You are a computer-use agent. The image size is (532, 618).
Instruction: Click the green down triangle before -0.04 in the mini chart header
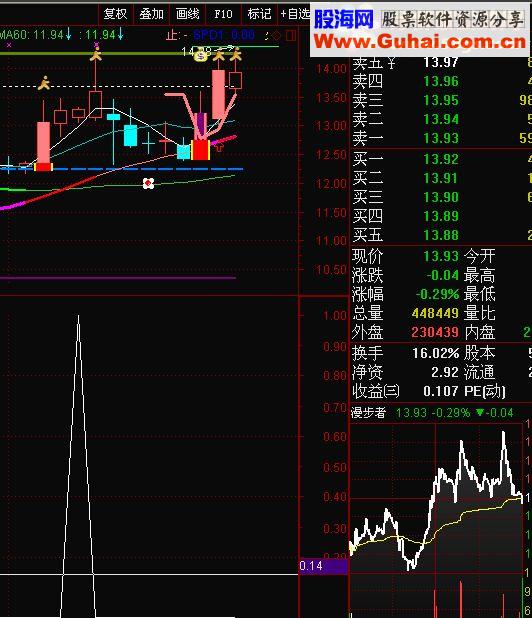480,413
